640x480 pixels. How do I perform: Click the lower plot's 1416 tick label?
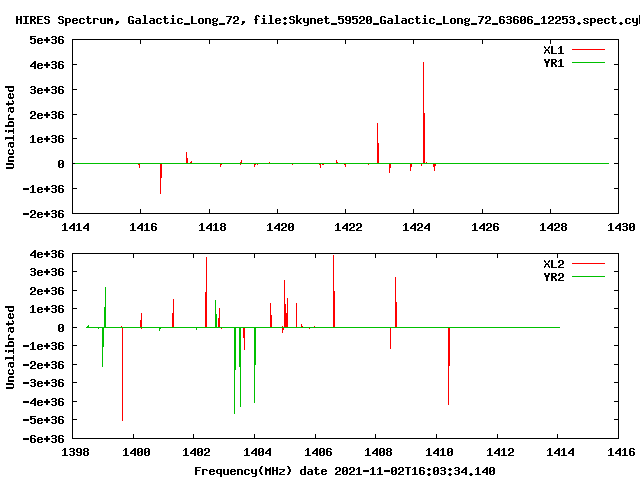(621, 452)
